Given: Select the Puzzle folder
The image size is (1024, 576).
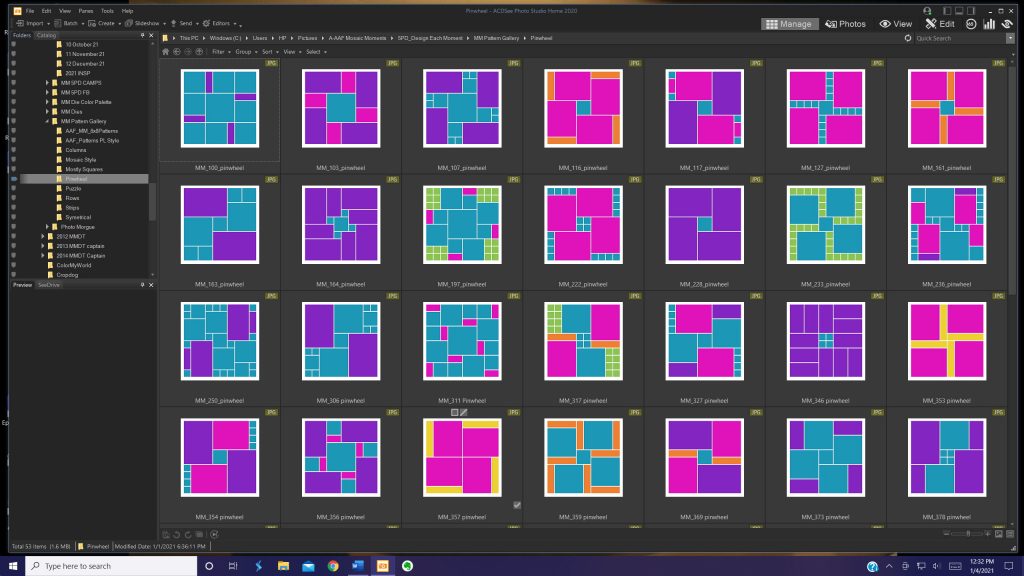Looking at the screenshot, I should [x=73, y=188].
